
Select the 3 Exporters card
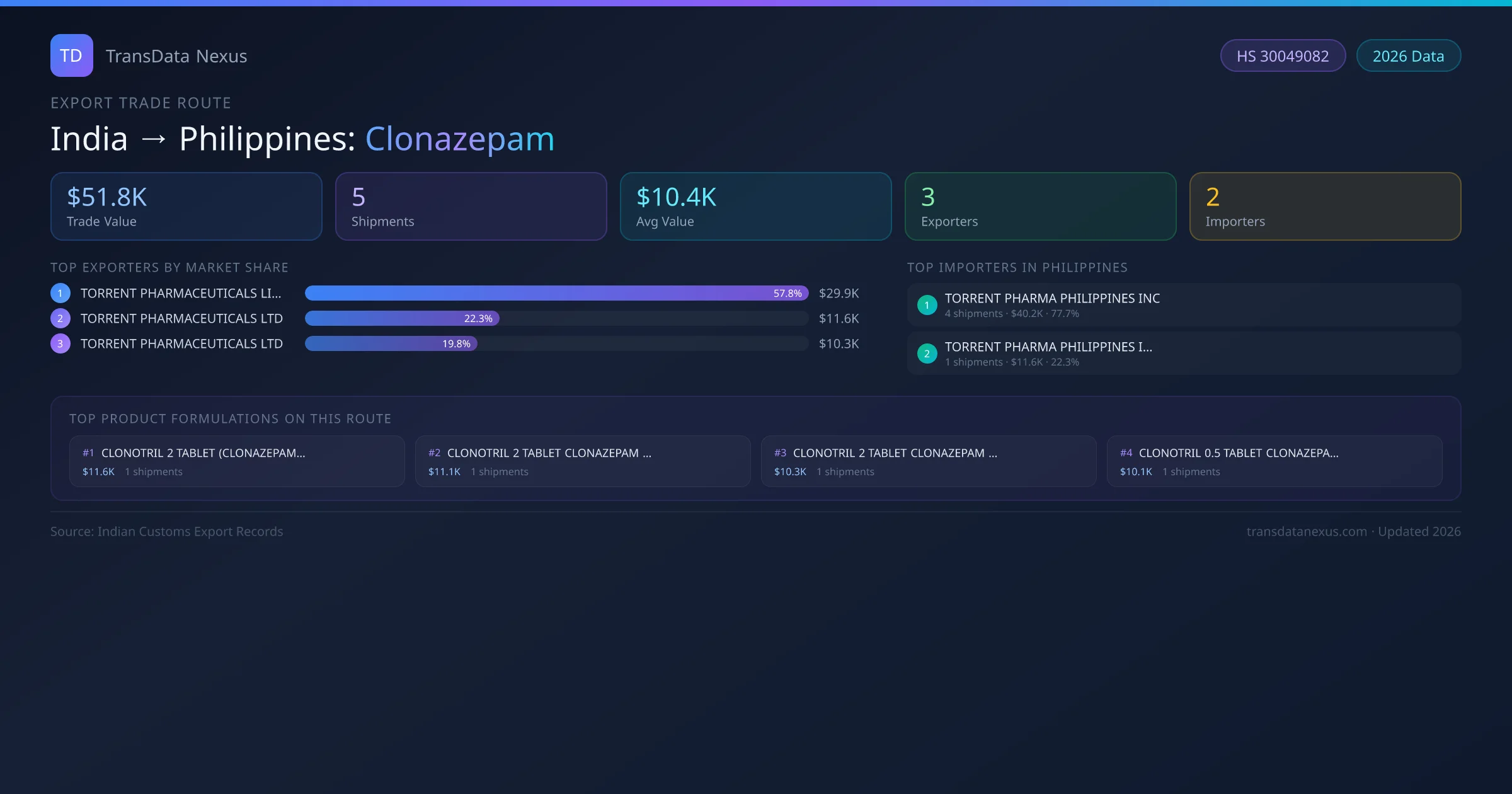pos(1040,206)
